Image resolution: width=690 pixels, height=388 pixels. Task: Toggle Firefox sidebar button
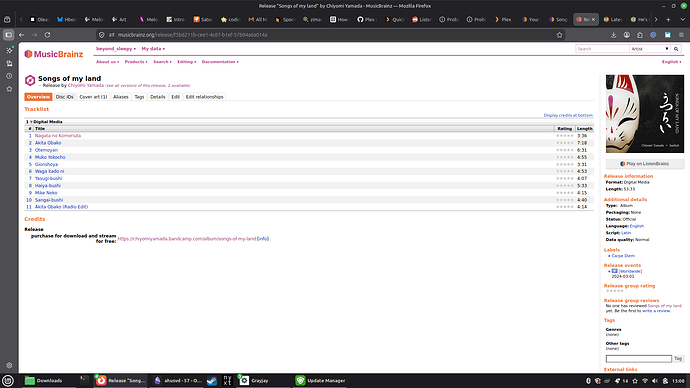8,35
